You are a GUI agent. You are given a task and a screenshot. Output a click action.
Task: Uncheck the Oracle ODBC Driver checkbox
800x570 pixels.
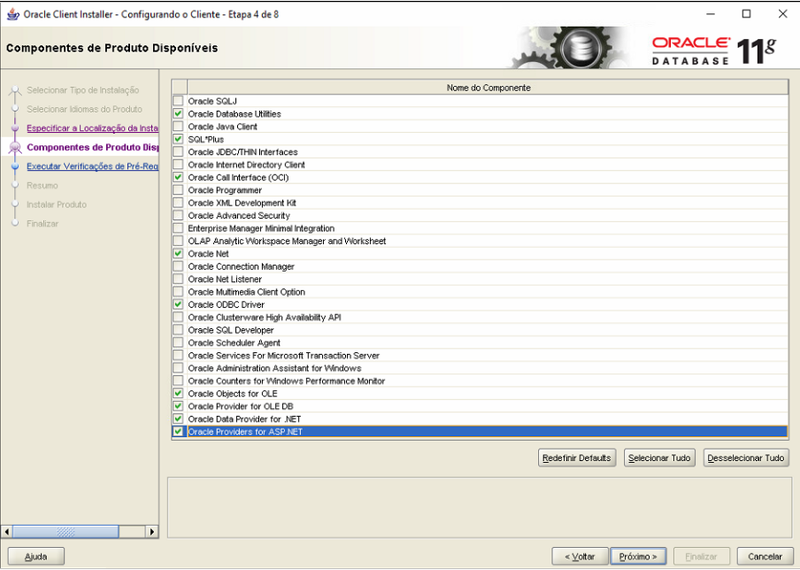178,305
